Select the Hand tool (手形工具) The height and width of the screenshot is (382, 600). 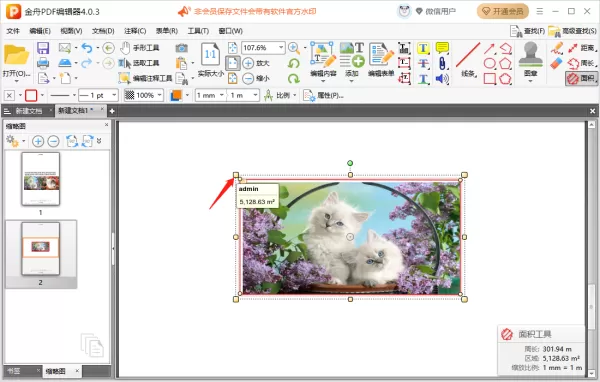140,48
